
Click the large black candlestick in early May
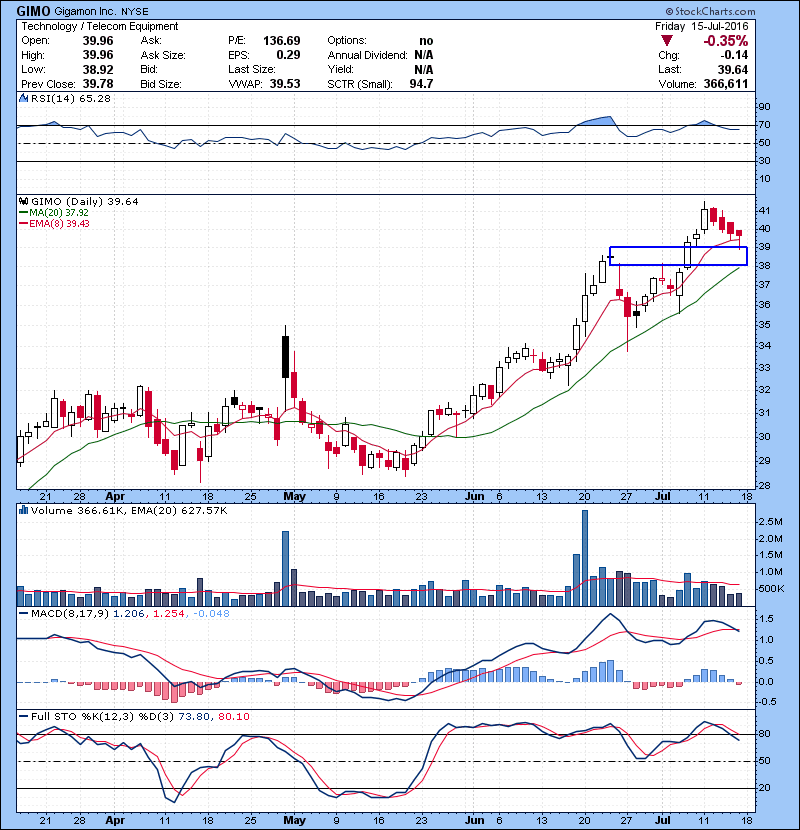click(x=286, y=357)
